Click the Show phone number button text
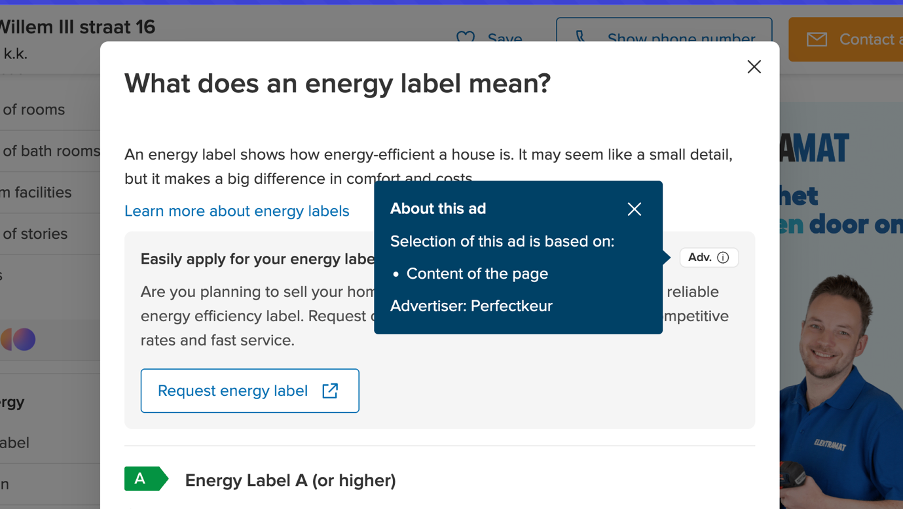The width and height of the screenshot is (904, 510). pyautogui.click(x=680, y=39)
